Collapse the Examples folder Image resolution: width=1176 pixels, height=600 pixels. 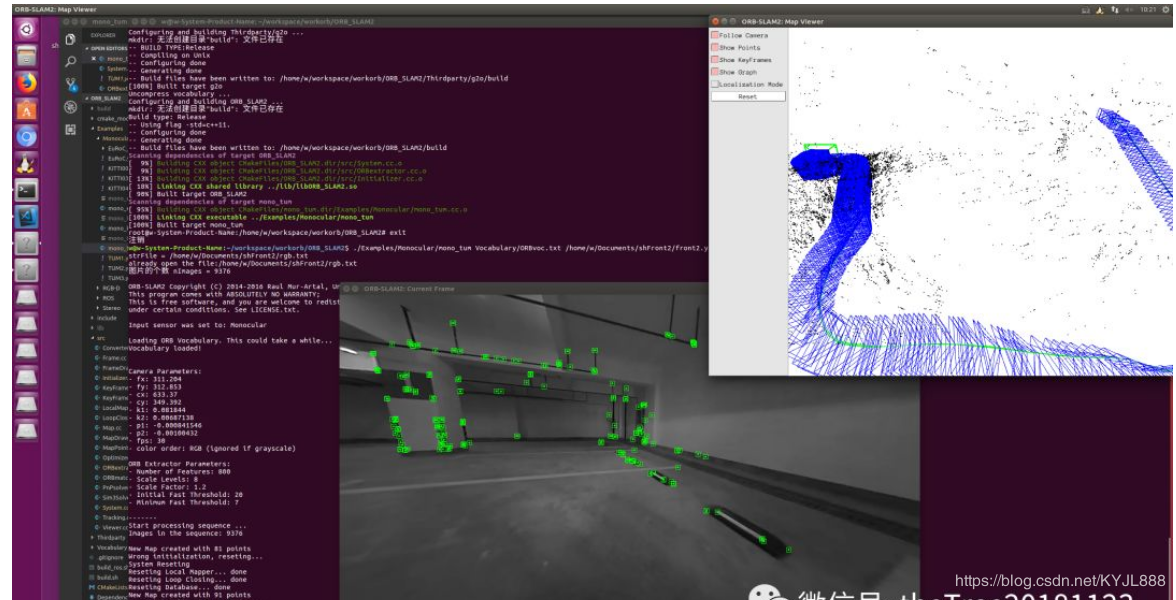[107, 128]
